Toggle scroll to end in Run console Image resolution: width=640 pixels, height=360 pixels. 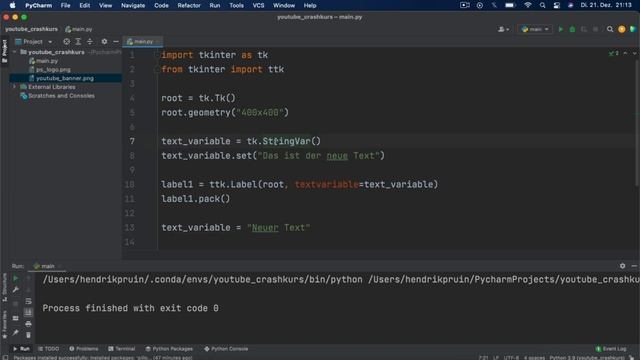[28, 312]
